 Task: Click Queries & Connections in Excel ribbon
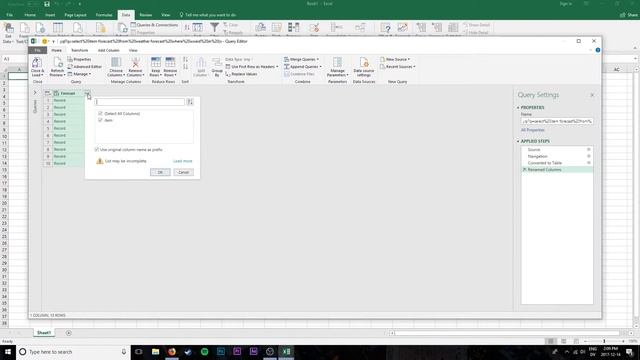click(154, 25)
